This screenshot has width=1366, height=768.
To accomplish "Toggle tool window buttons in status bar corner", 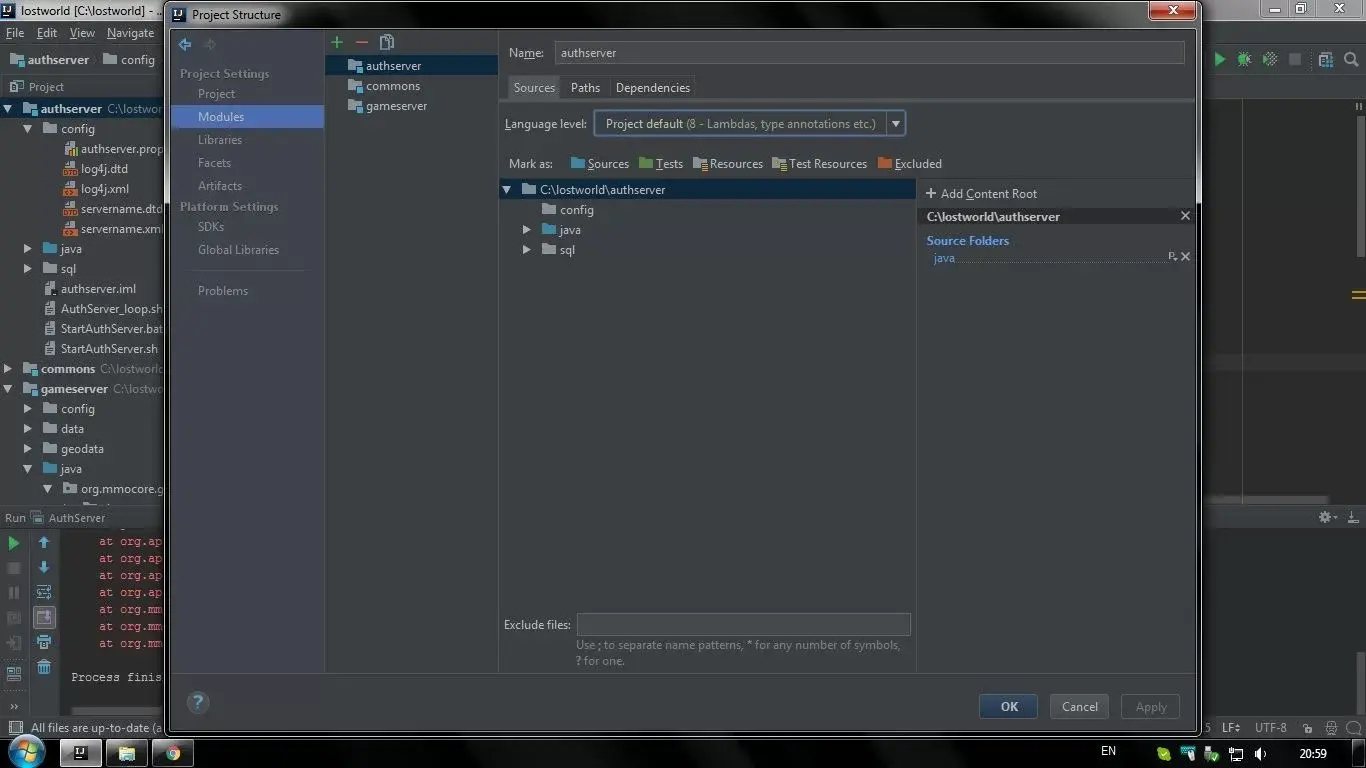I will tap(15, 728).
